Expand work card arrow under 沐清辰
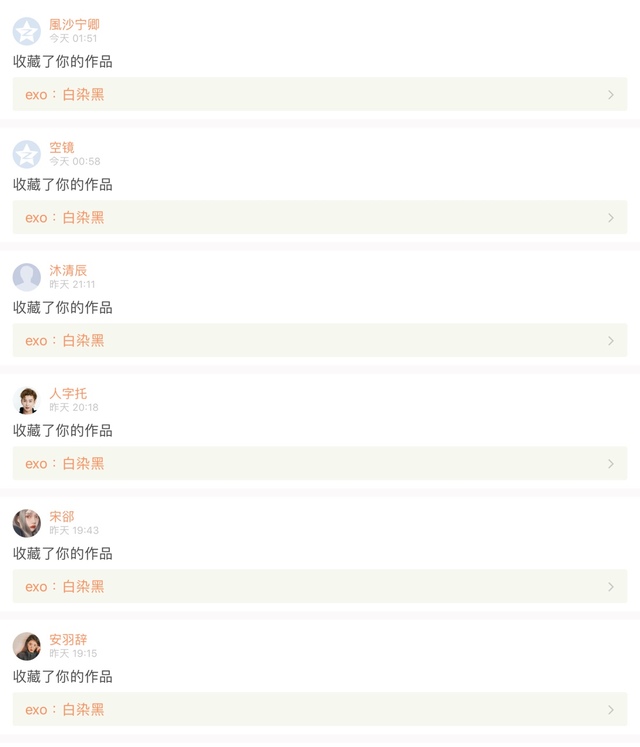 tap(611, 341)
